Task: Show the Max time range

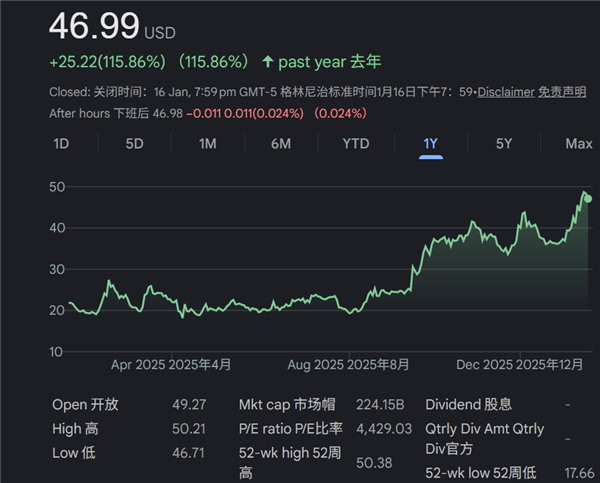Action: (x=578, y=144)
